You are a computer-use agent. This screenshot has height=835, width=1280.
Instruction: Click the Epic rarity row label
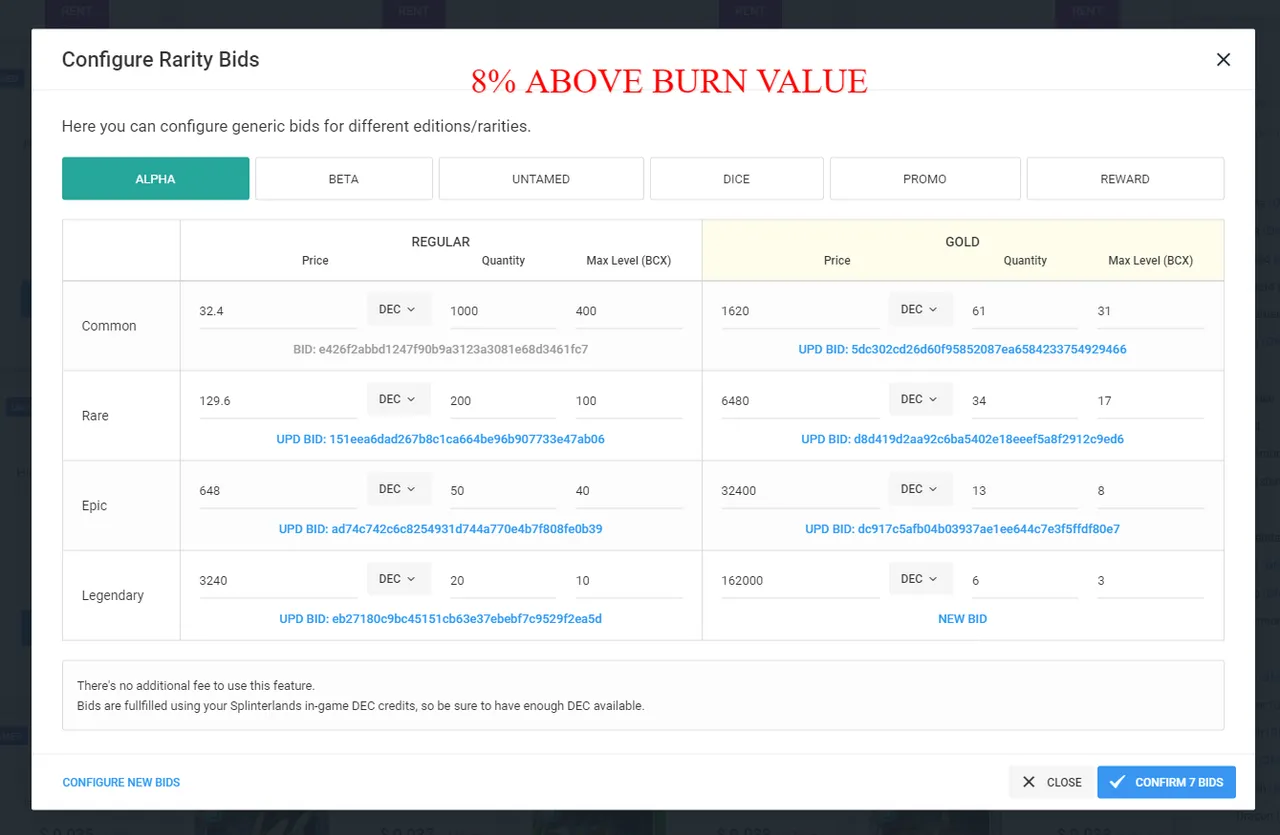[94, 506]
